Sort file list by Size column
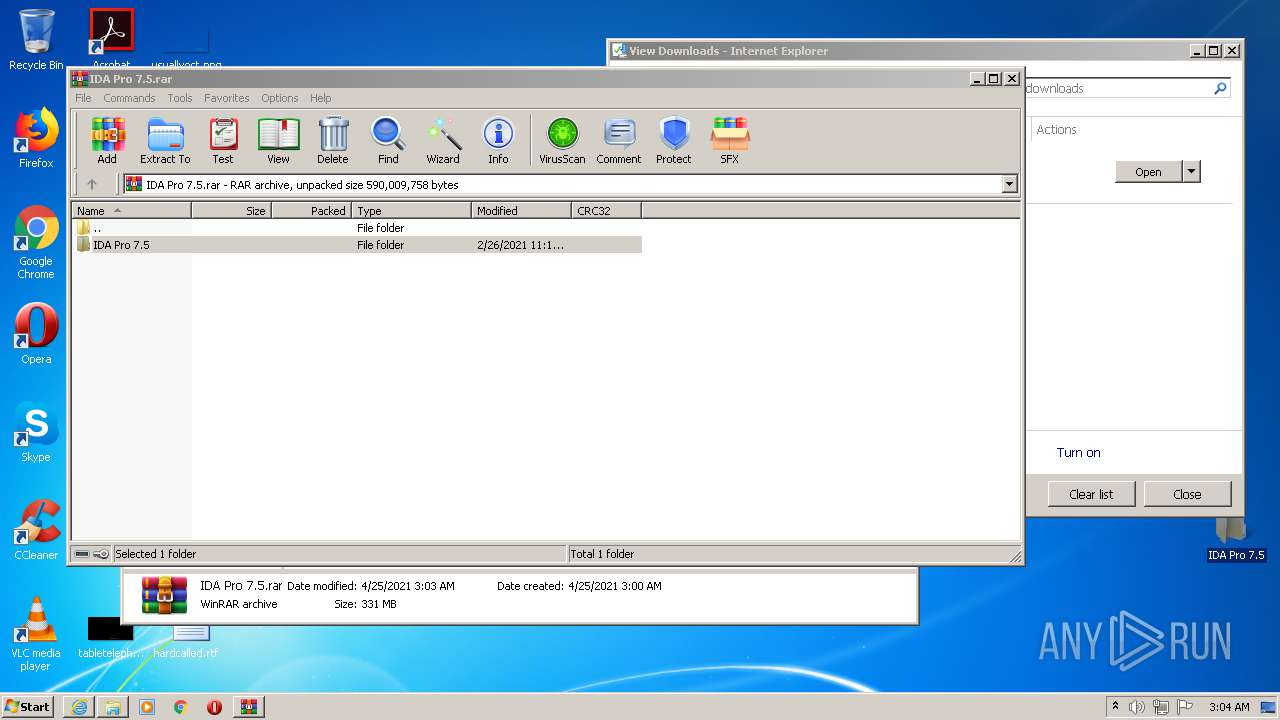 232,211
